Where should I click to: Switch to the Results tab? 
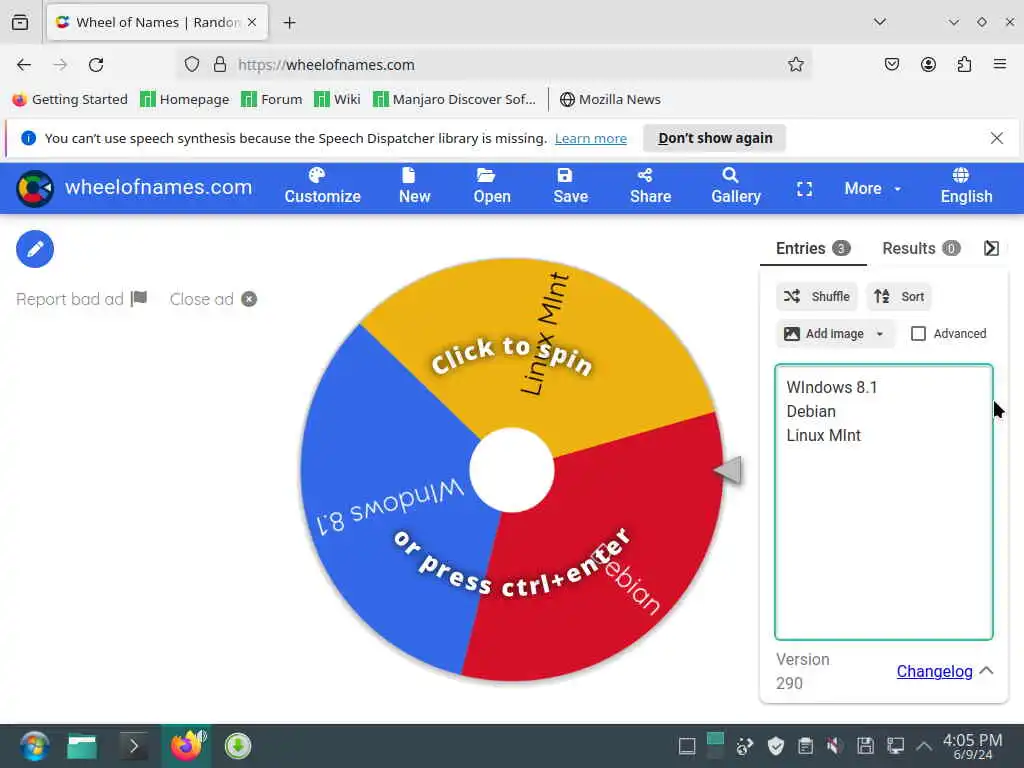[x=921, y=248]
